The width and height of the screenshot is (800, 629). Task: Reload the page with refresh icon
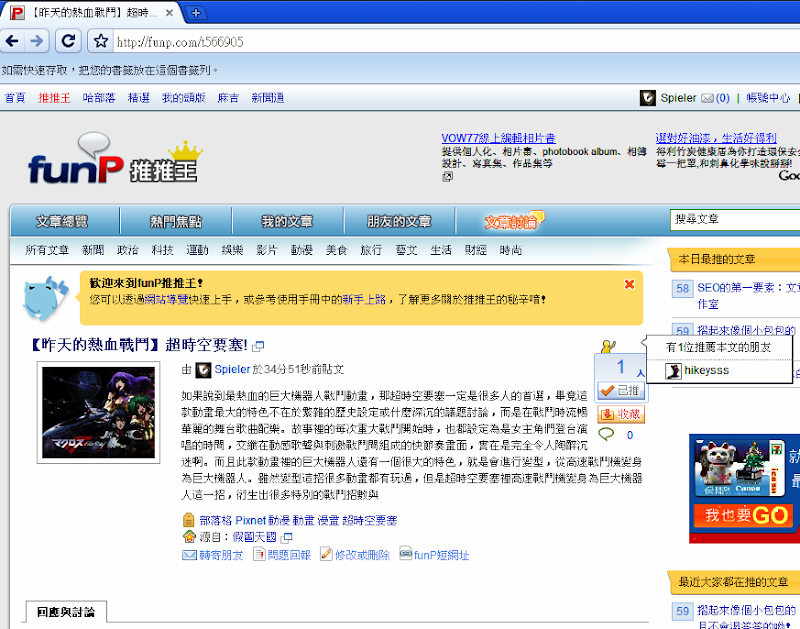coord(68,41)
